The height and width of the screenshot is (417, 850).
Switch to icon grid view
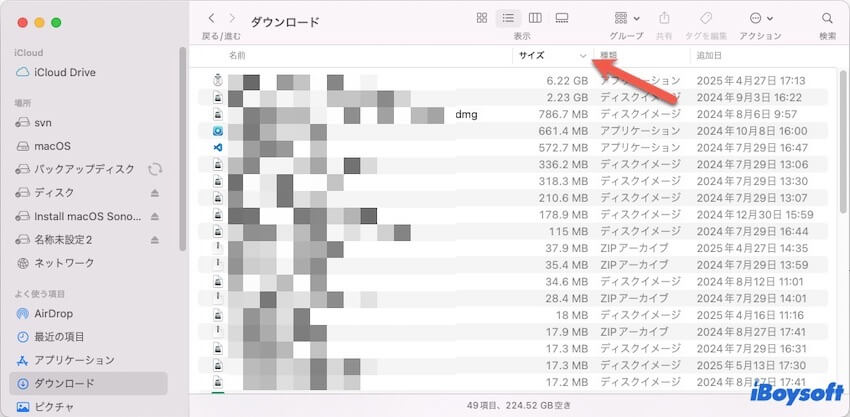[x=482, y=18]
